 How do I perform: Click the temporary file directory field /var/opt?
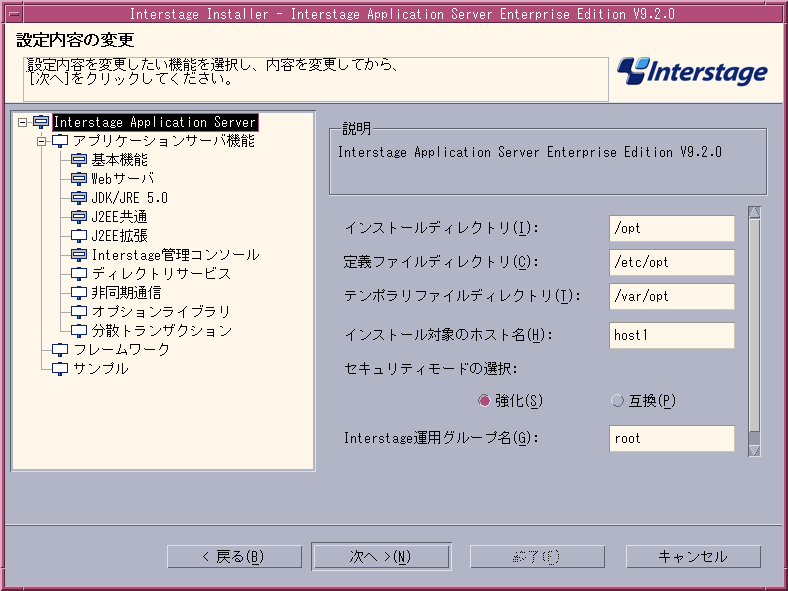click(x=671, y=297)
